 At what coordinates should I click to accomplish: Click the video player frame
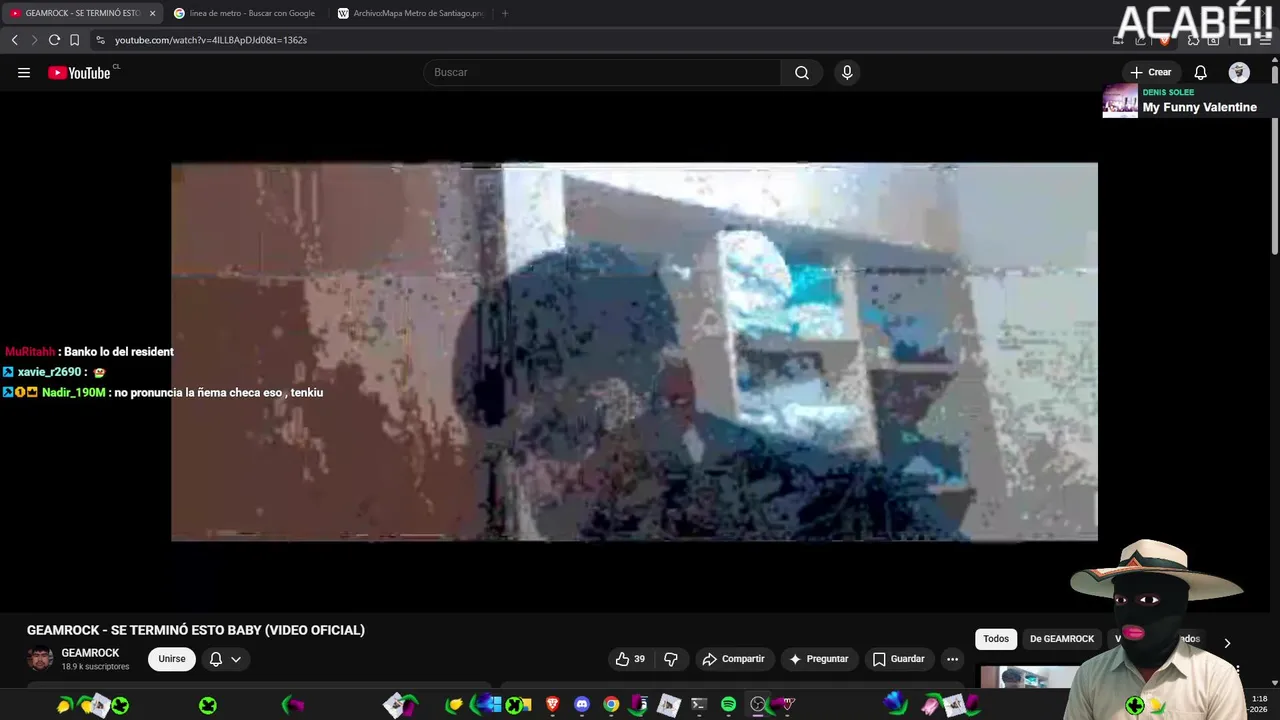click(634, 352)
